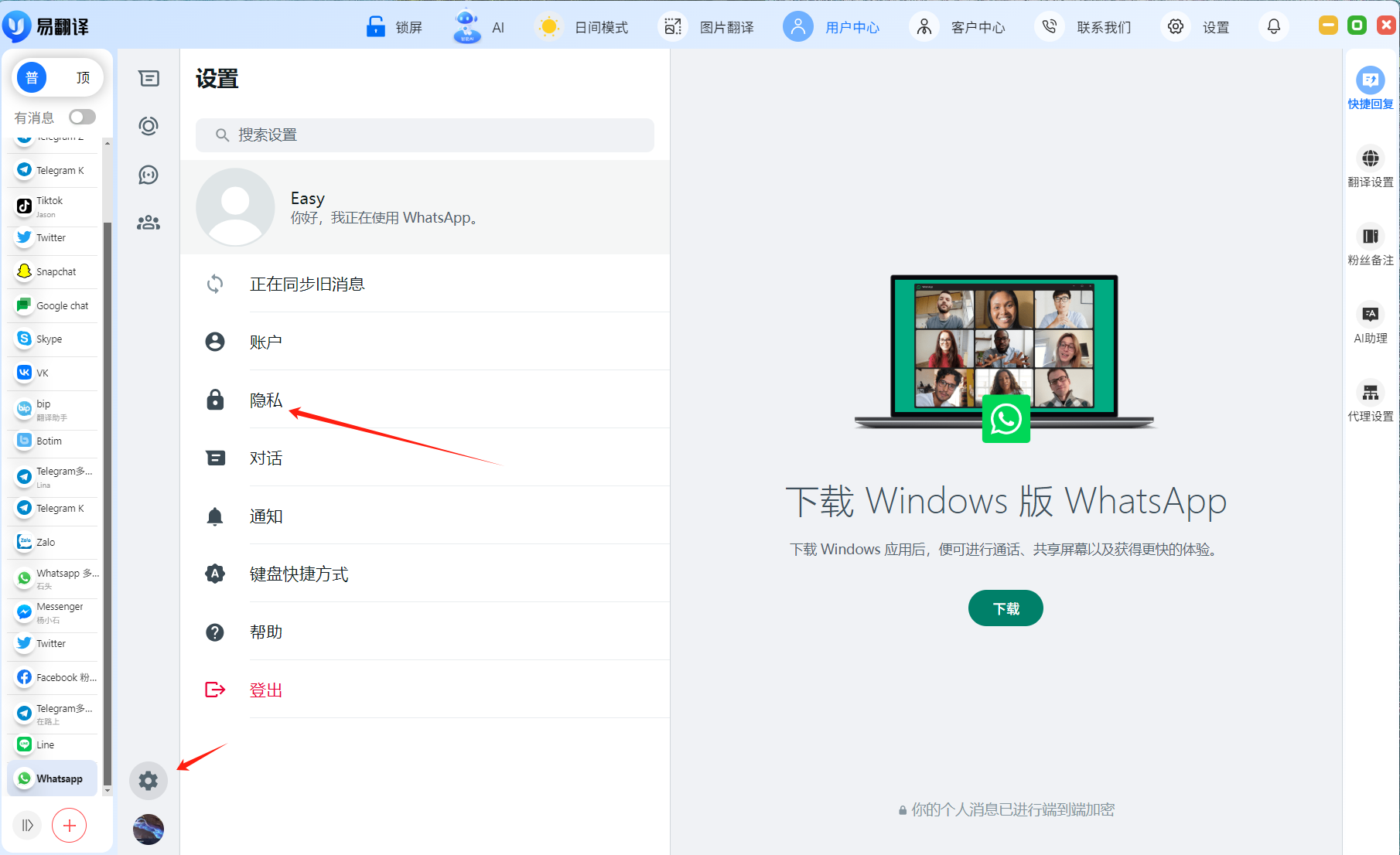Click the lock screen icon 锁屏
Viewport: 1400px width, 855px height.
(376, 26)
